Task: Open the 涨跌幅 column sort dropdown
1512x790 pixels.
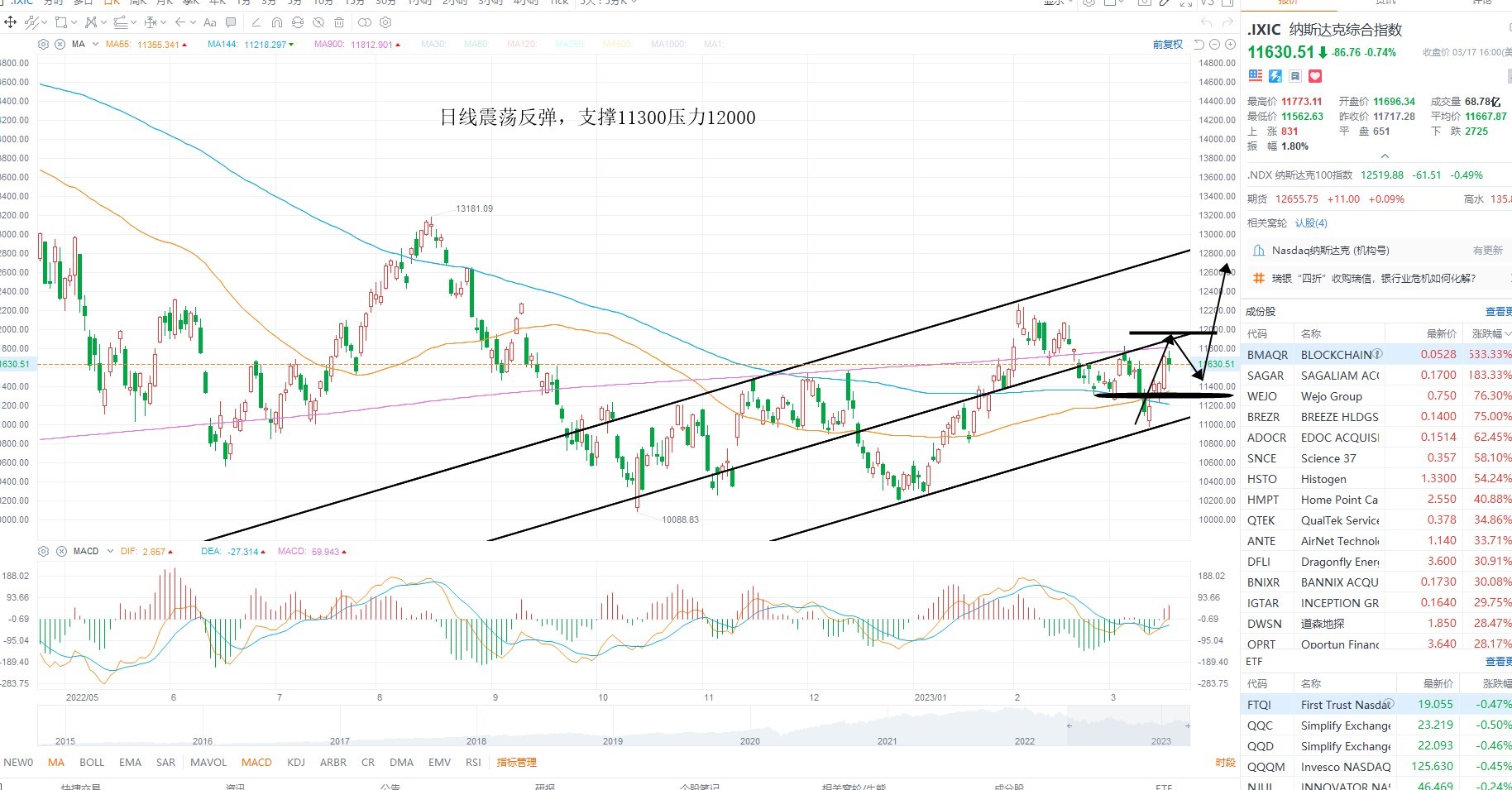Action: (x=1507, y=333)
